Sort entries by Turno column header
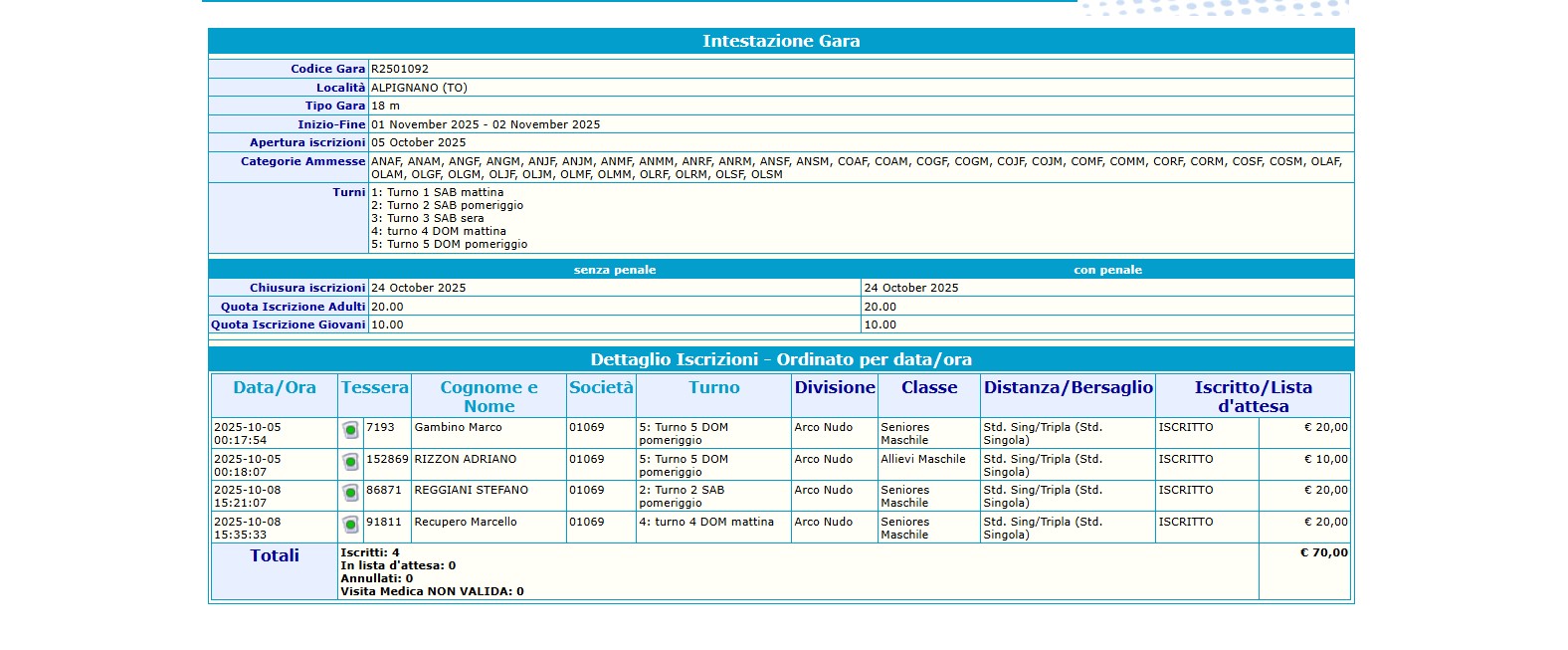 click(x=713, y=388)
